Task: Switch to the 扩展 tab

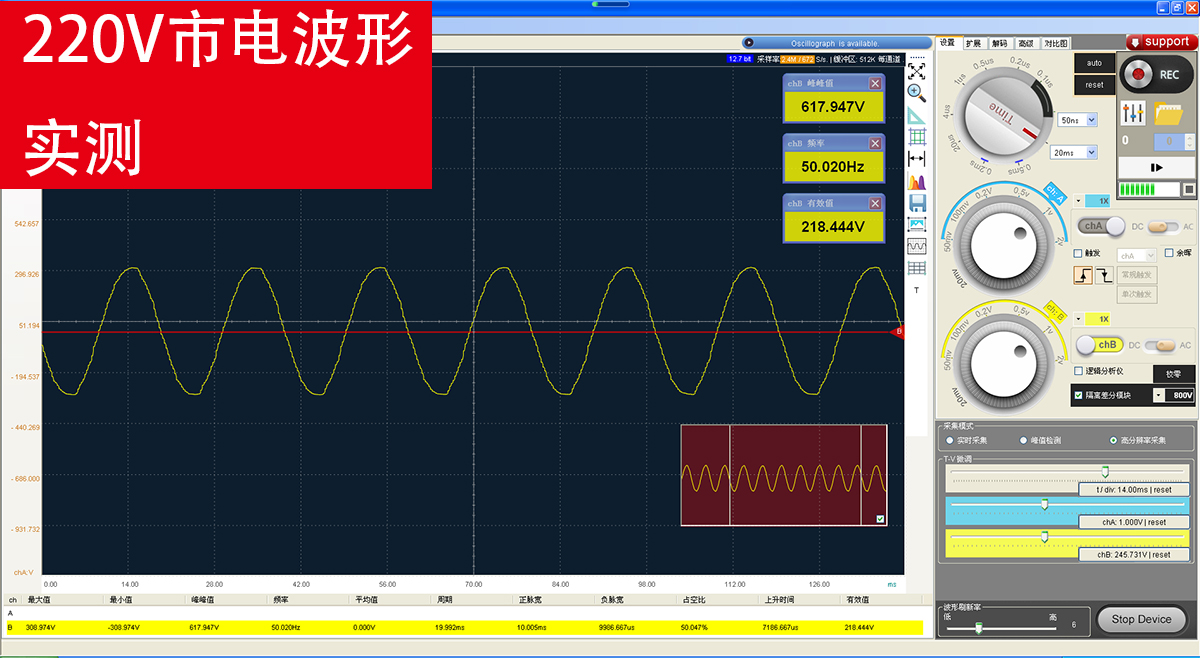Action: (973, 43)
